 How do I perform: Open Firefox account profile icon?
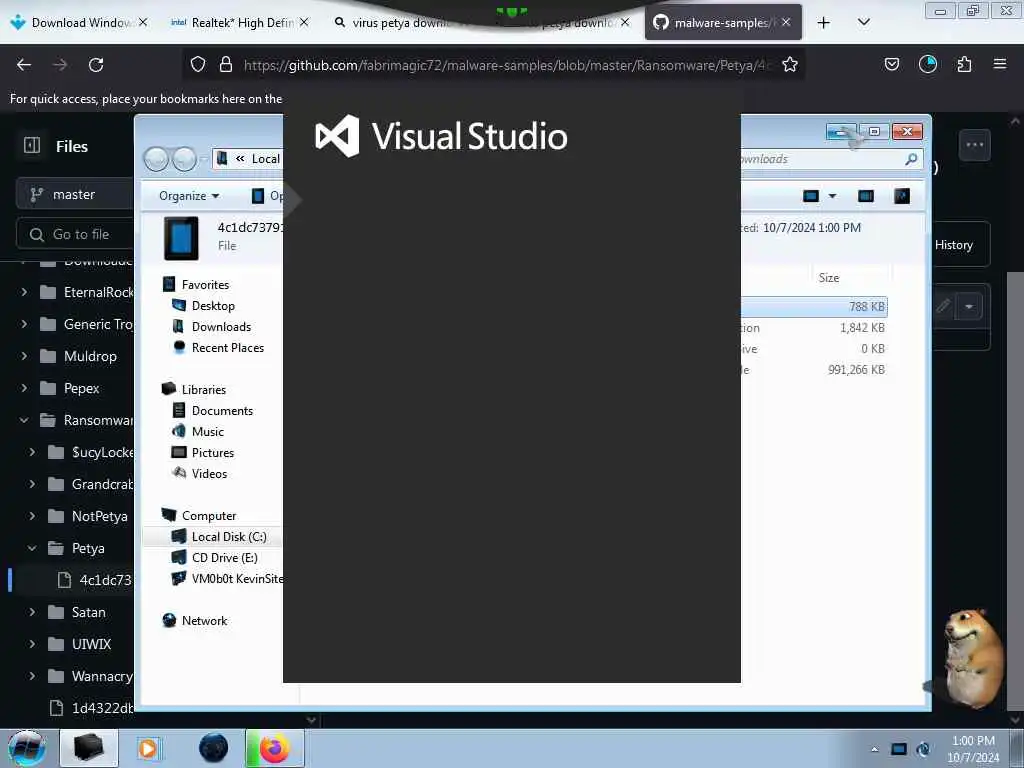(927, 64)
